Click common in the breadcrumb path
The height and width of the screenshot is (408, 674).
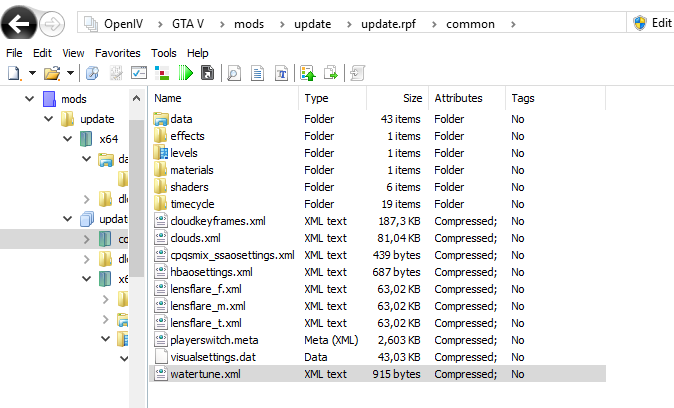pos(470,24)
